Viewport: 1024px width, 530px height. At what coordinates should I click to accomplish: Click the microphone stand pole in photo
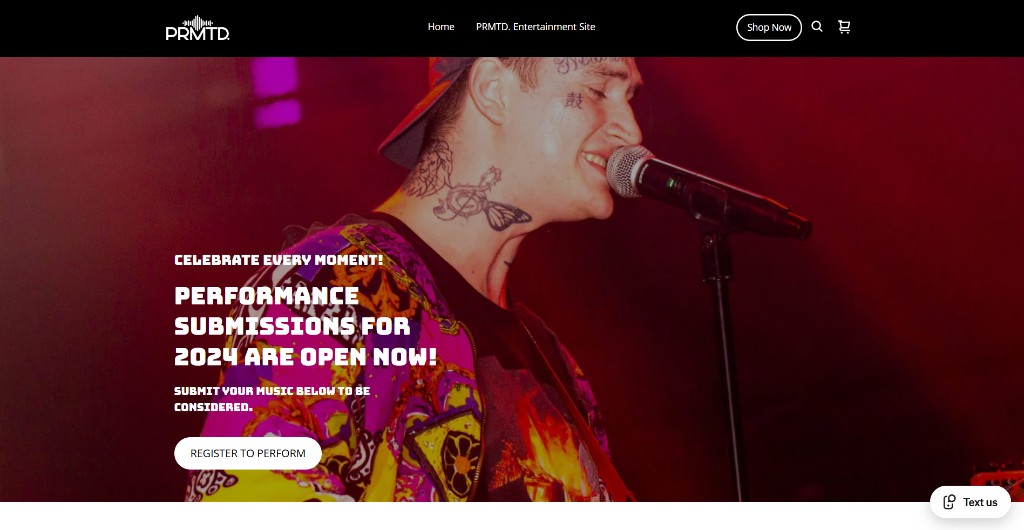click(726, 366)
